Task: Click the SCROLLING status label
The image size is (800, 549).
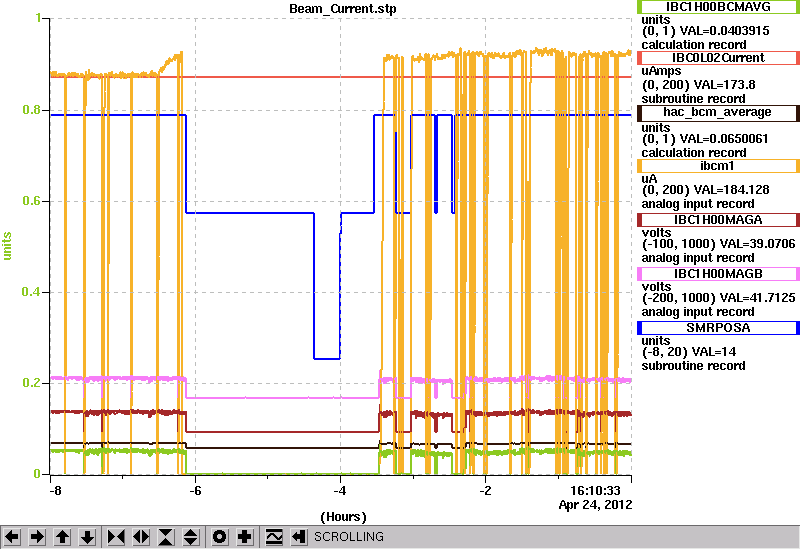Action: coord(348,537)
